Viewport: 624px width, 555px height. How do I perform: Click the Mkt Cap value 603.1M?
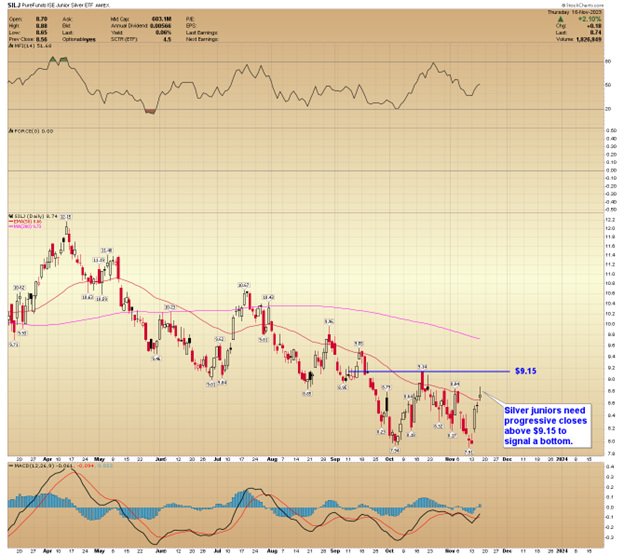tap(162, 19)
